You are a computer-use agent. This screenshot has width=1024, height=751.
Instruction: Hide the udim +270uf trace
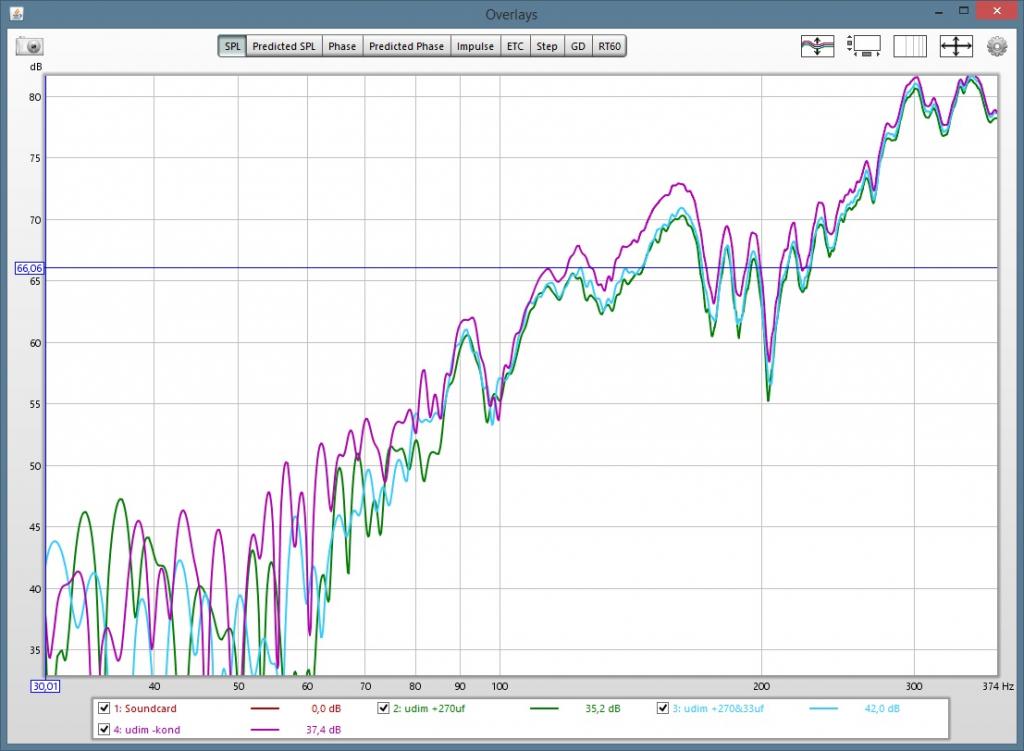click(384, 709)
